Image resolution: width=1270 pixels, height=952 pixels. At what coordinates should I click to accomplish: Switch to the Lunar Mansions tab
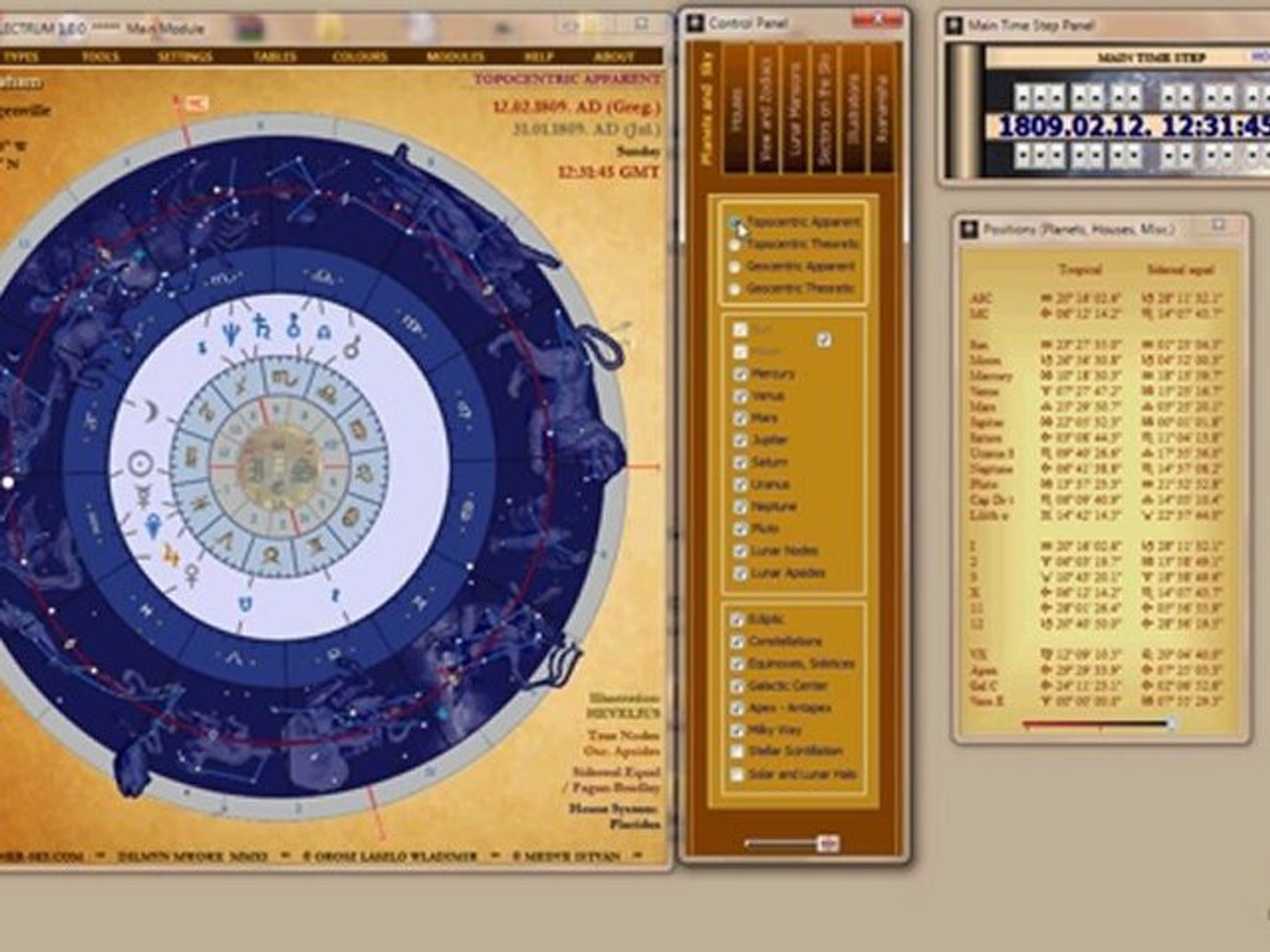(x=796, y=110)
